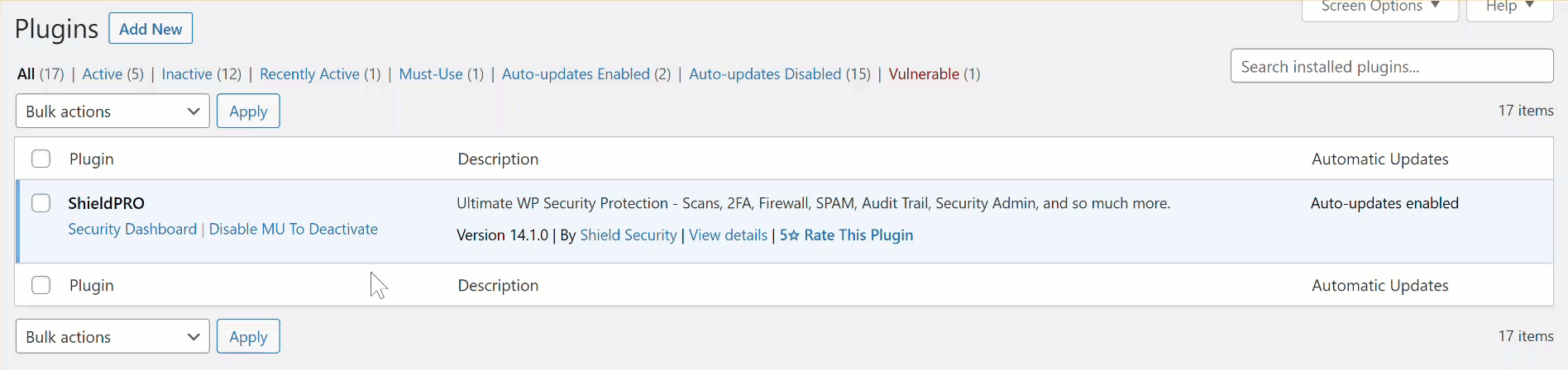
Task: Open ShieldPRO View details link
Action: [x=728, y=235]
